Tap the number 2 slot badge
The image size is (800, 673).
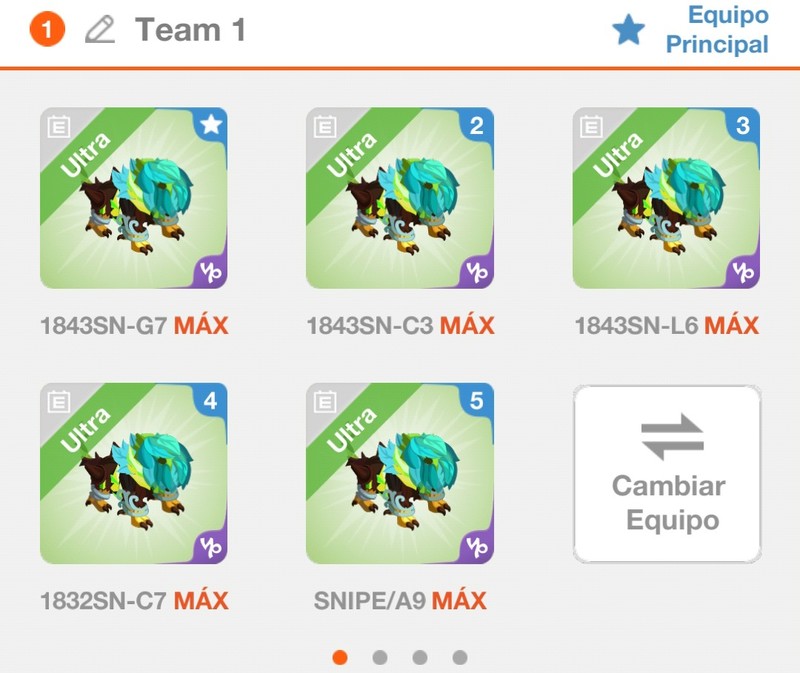[x=477, y=126]
